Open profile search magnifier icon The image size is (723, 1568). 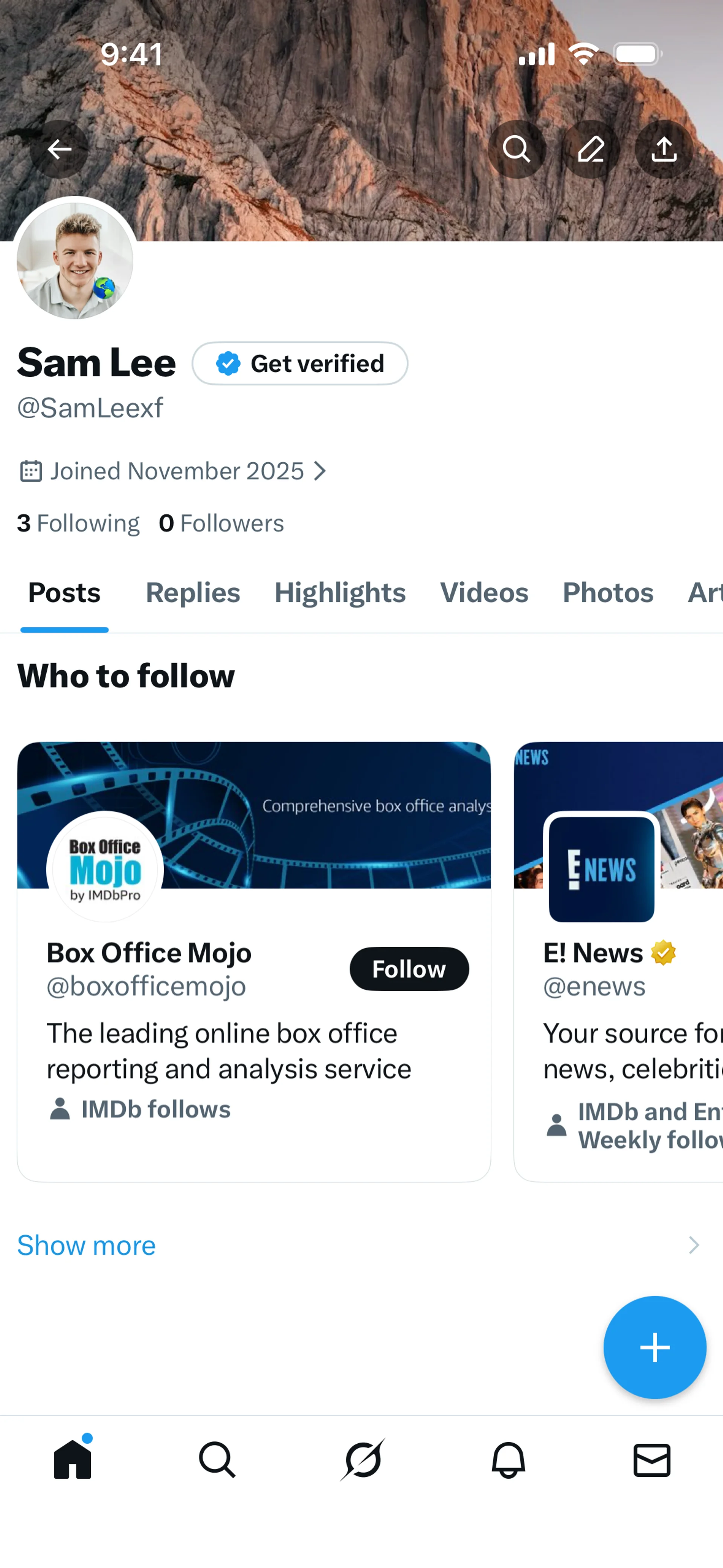[517, 149]
